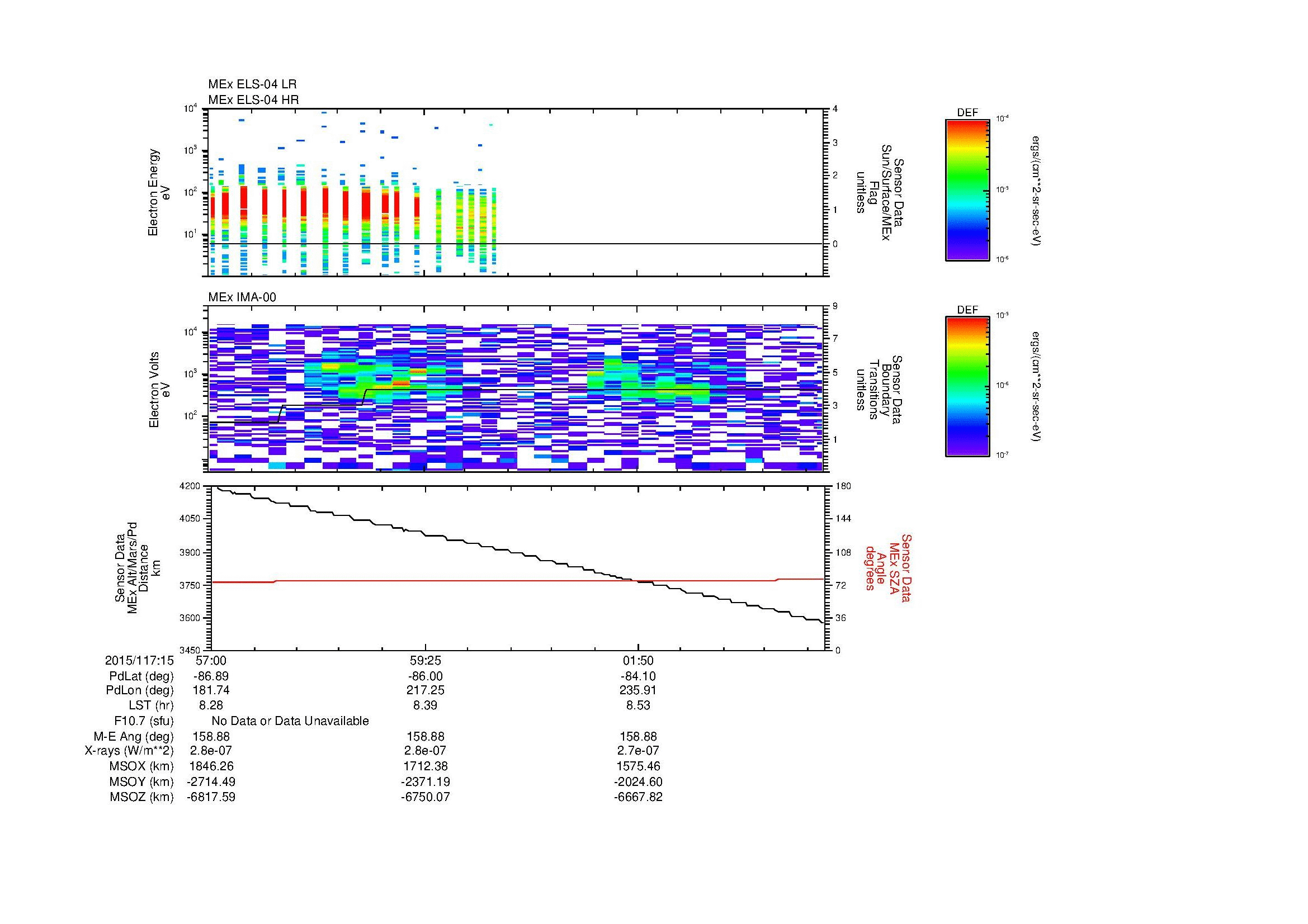
Task: Click the altitude axis tick '3750'
Action: pyautogui.click(x=190, y=585)
